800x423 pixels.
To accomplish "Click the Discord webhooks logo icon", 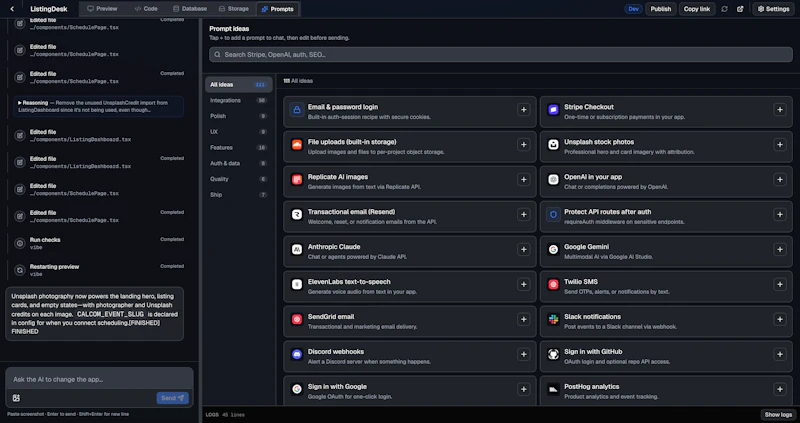I will pos(296,354).
